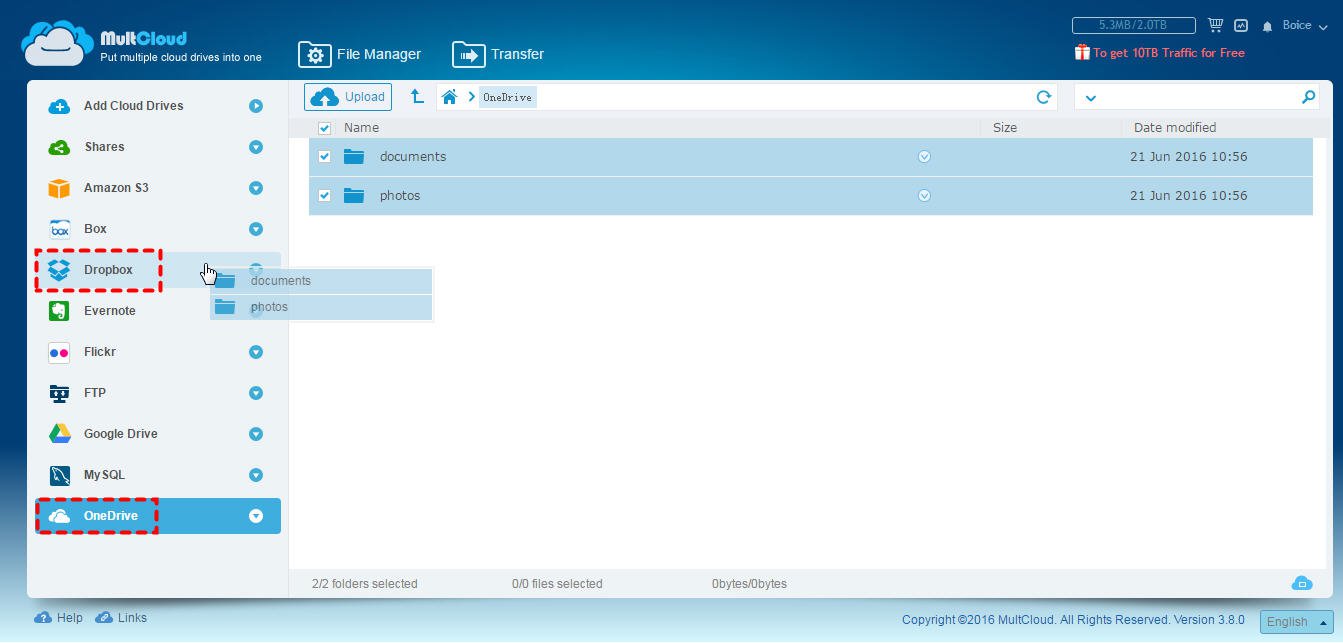This screenshot has height=643, width=1343.
Task: Sort by the Name column header
Action: [361, 127]
